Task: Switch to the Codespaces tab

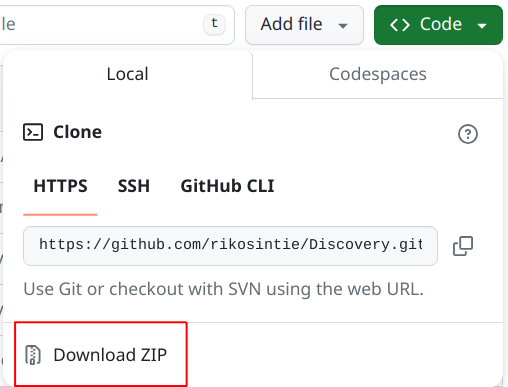Action: (378, 74)
